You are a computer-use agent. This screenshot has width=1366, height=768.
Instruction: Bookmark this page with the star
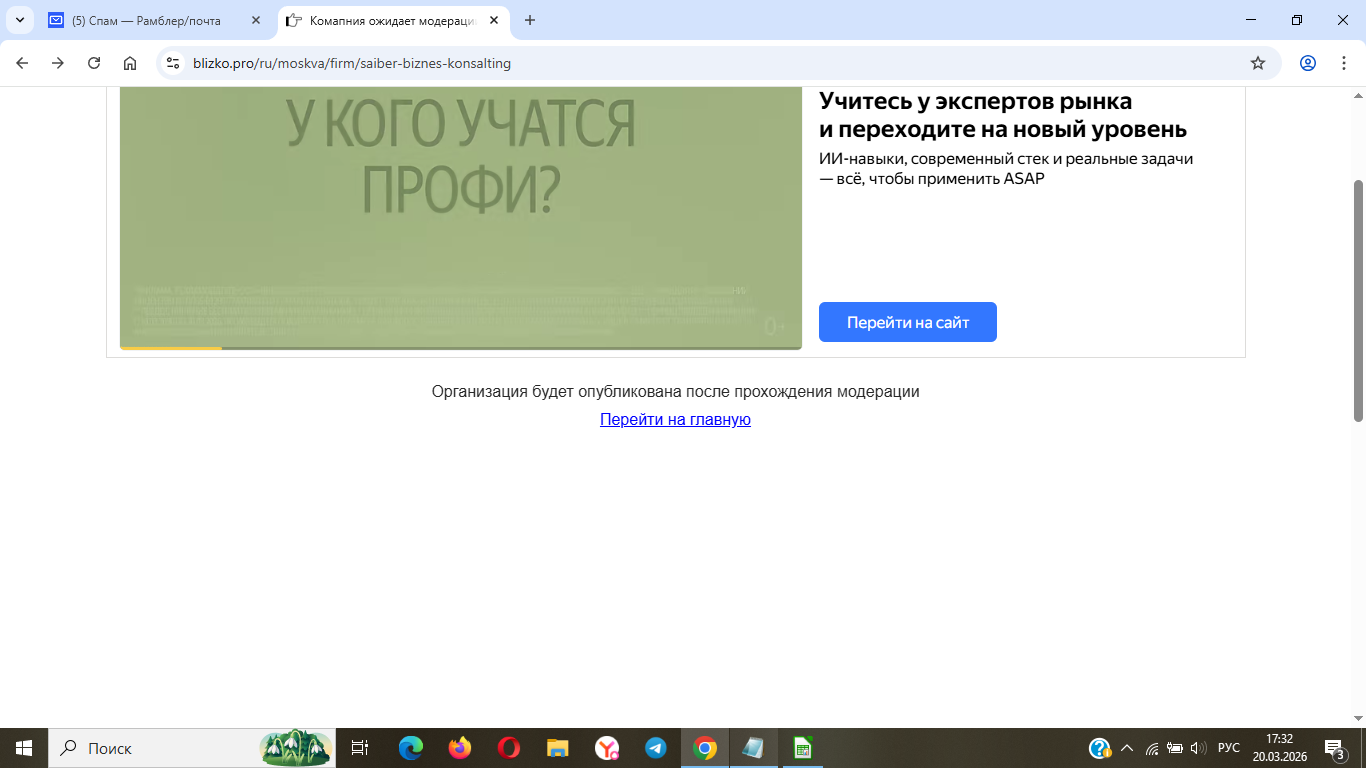[1258, 63]
